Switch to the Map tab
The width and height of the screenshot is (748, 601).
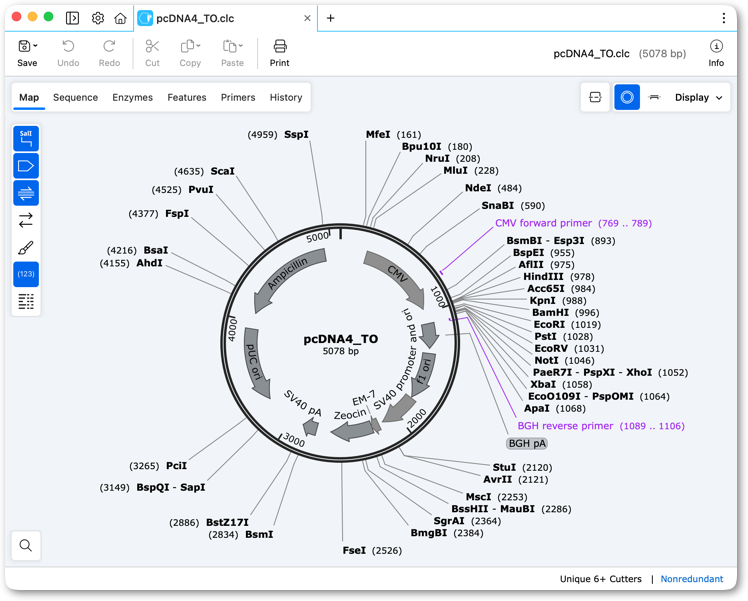point(29,97)
